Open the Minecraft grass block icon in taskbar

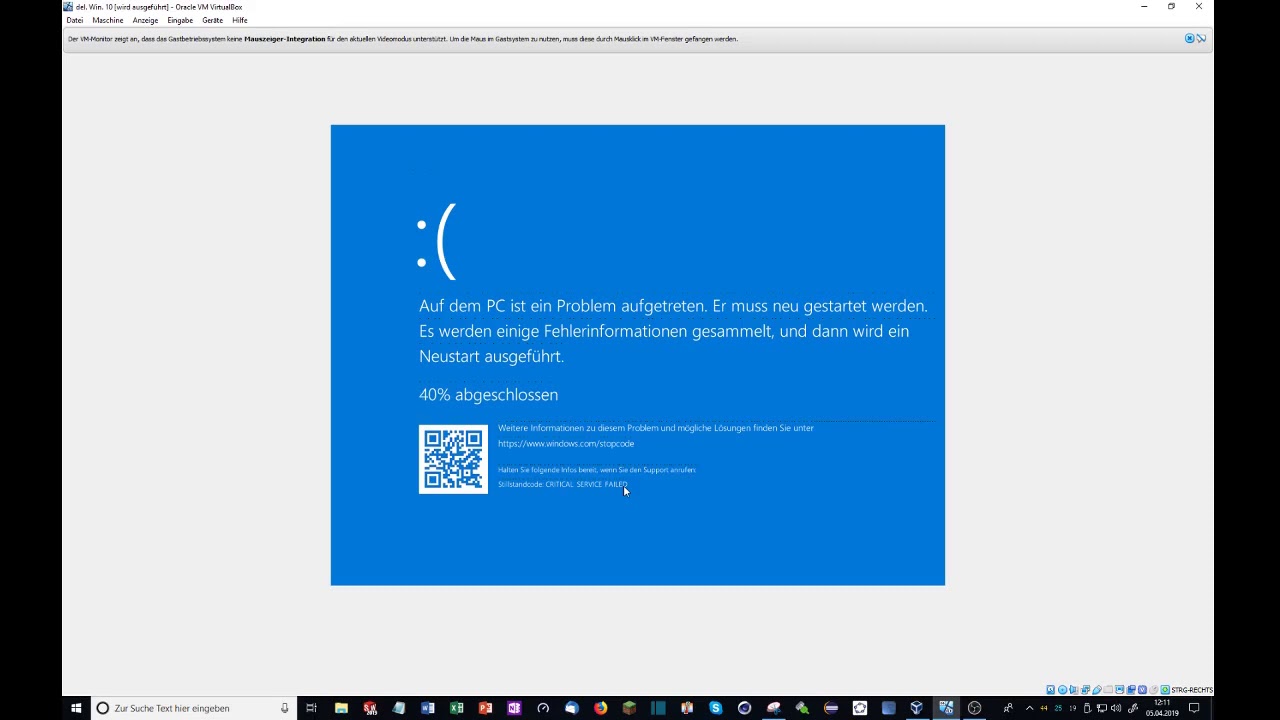click(629, 708)
